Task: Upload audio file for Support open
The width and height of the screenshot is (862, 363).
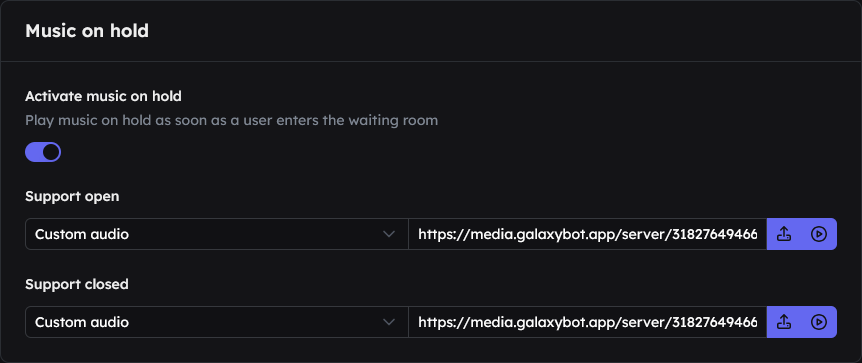Action: point(784,234)
